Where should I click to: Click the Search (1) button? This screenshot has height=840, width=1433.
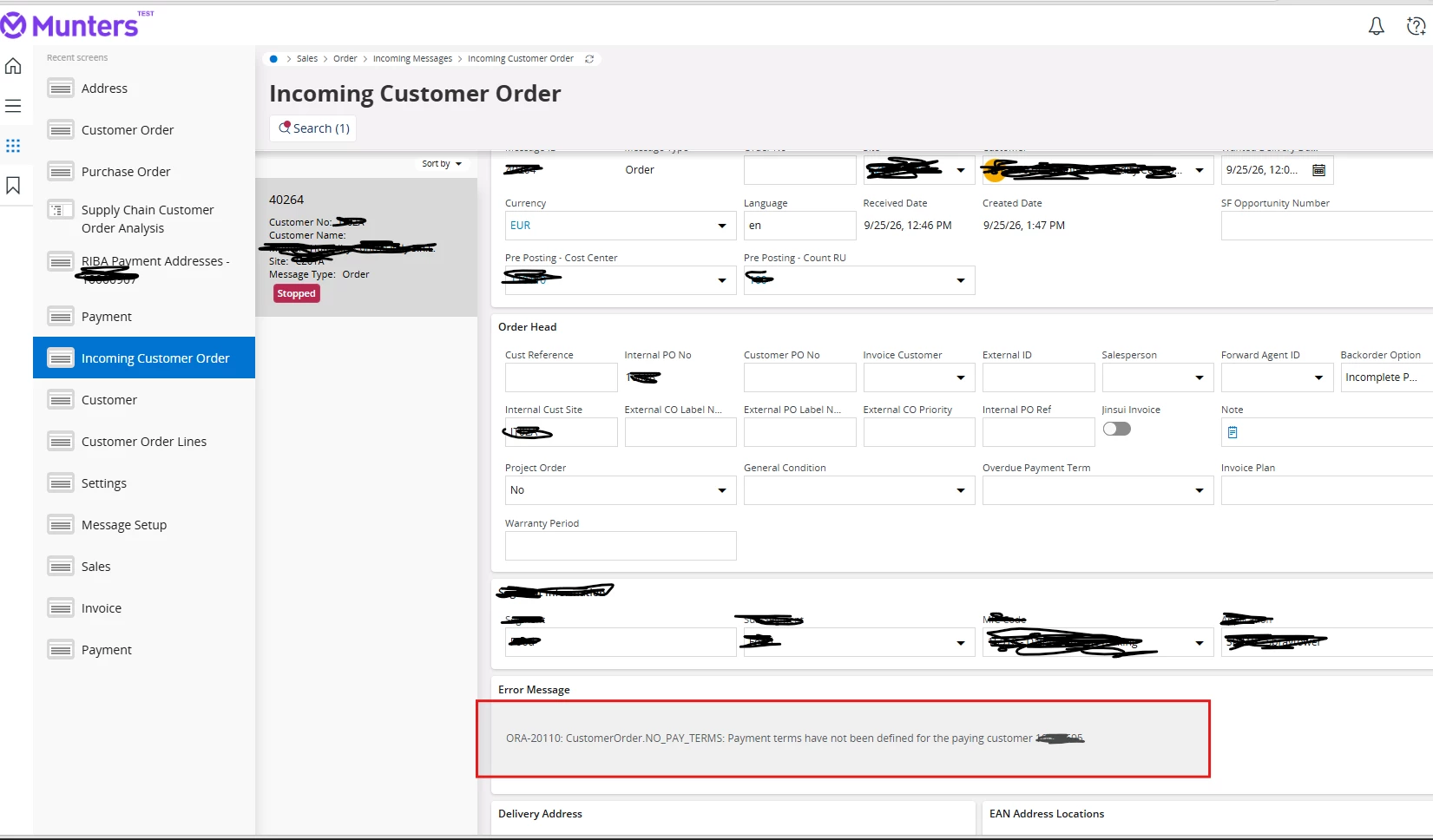click(x=313, y=128)
